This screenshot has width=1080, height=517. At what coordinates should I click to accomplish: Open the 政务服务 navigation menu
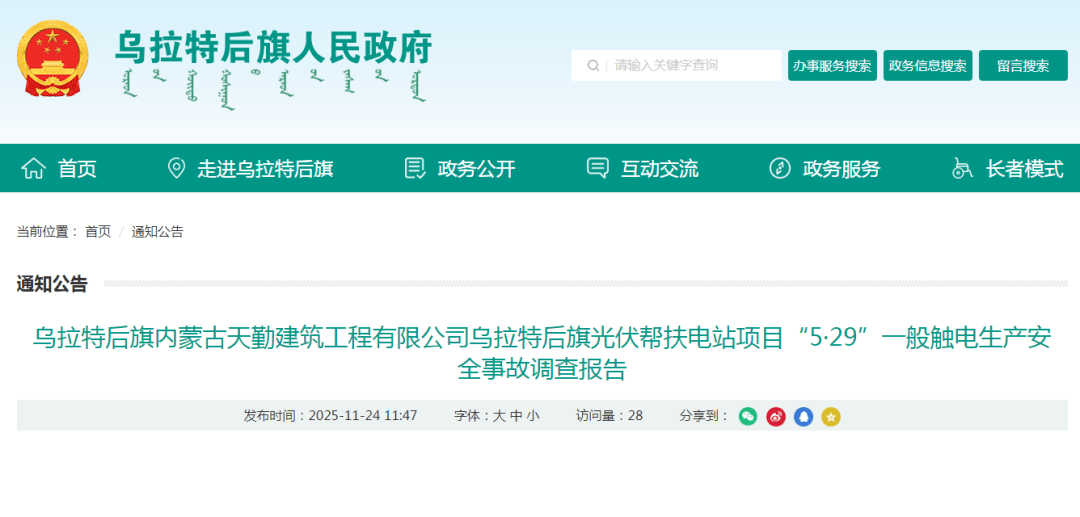point(841,169)
